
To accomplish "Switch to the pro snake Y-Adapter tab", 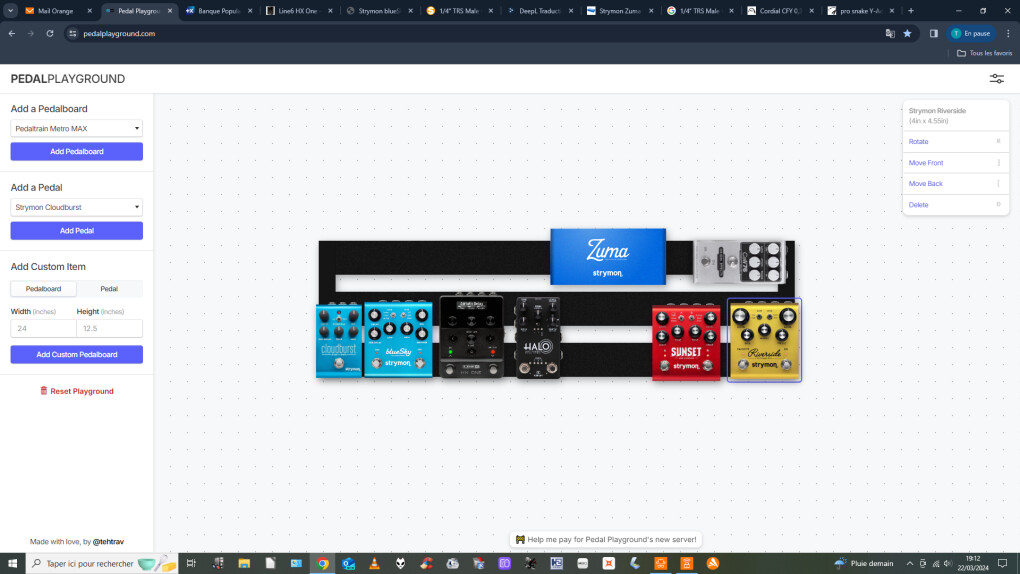I will (x=861, y=11).
